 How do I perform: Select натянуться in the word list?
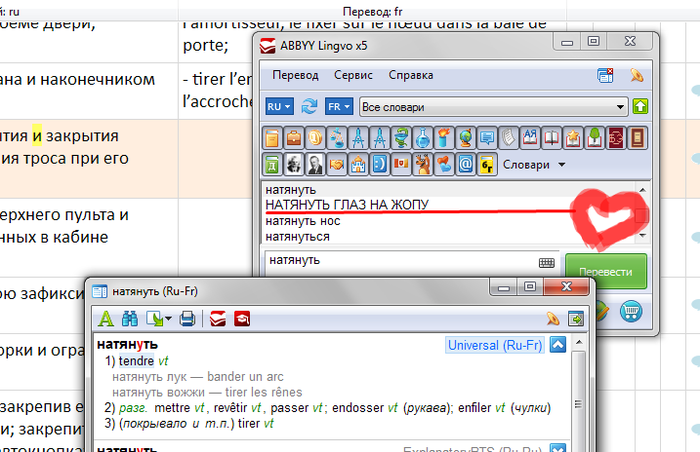pos(297,237)
